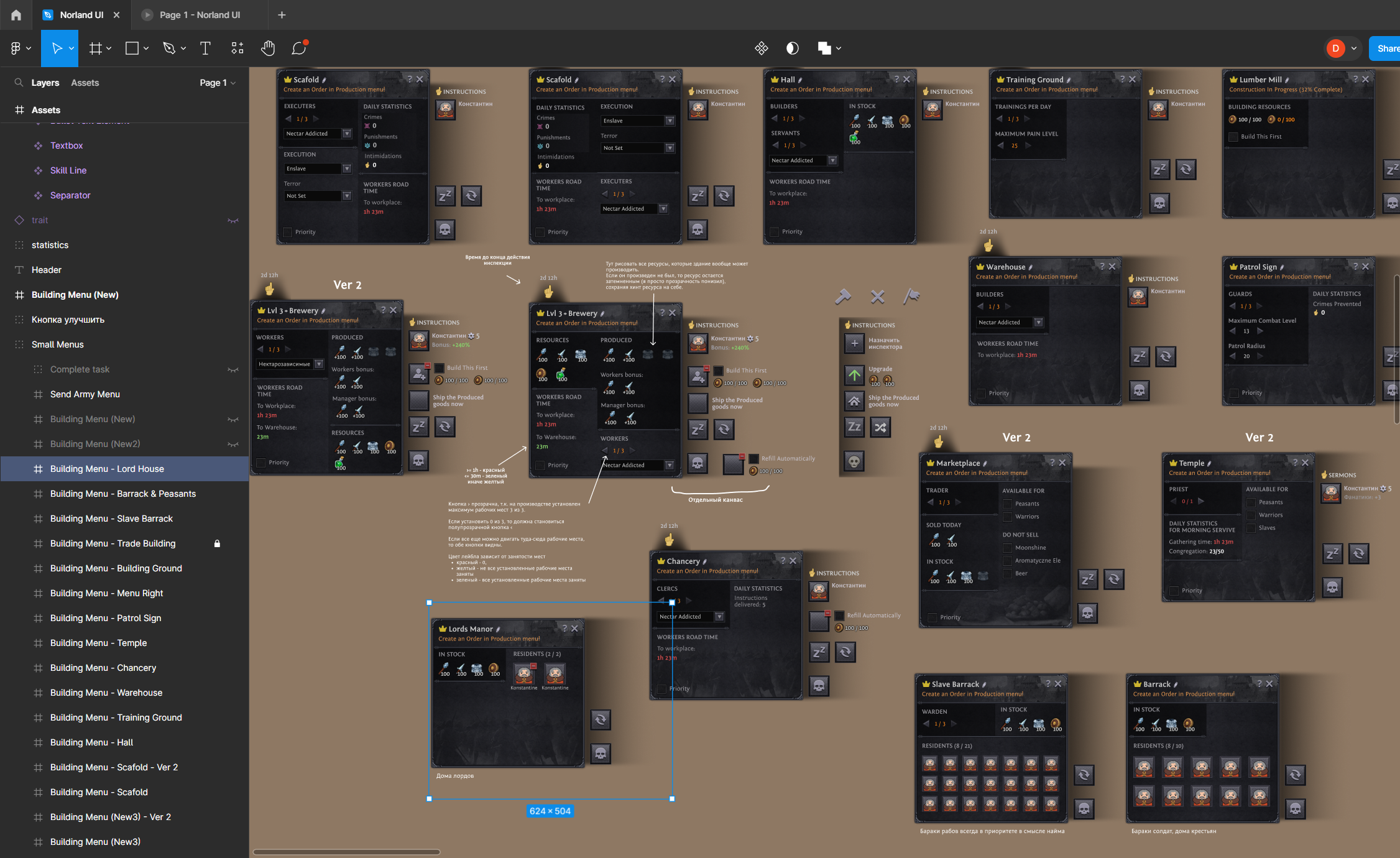Select the Skill Line component layer
Viewport: 1400px width, 858px height.
[124, 170]
